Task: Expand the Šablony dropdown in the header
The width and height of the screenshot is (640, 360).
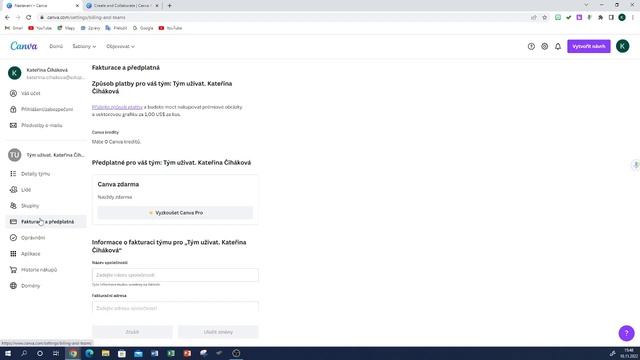Action: pyautogui.click(x=84, y=47)
